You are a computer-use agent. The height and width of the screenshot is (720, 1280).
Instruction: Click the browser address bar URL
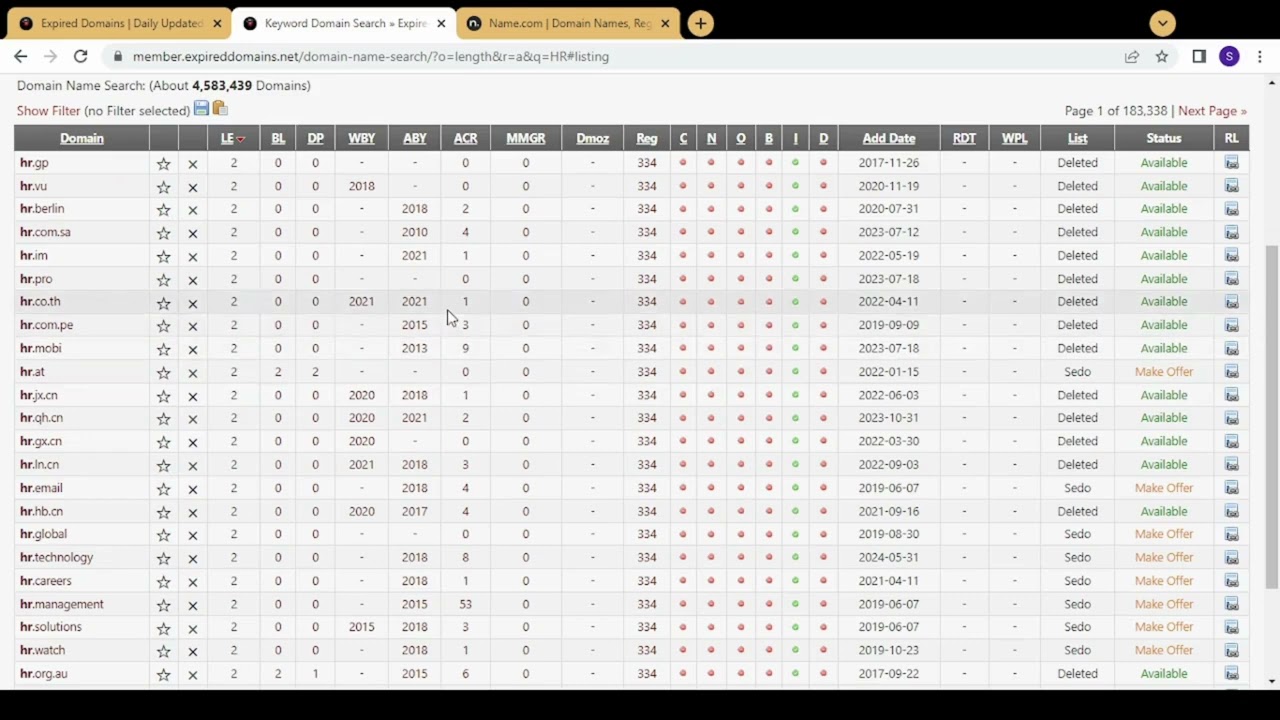point(370,56)
